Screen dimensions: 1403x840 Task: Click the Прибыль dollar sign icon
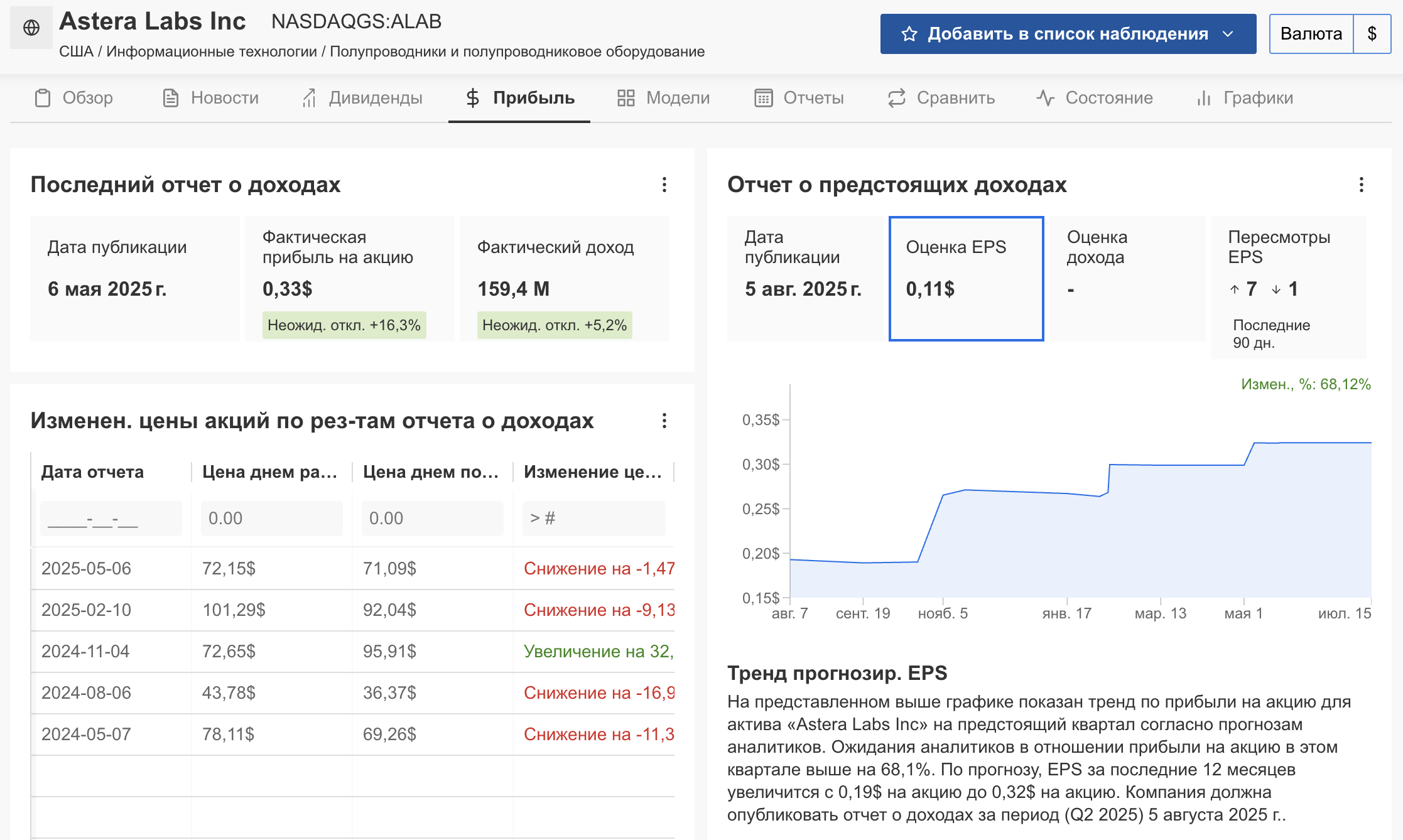coord(473,98)
